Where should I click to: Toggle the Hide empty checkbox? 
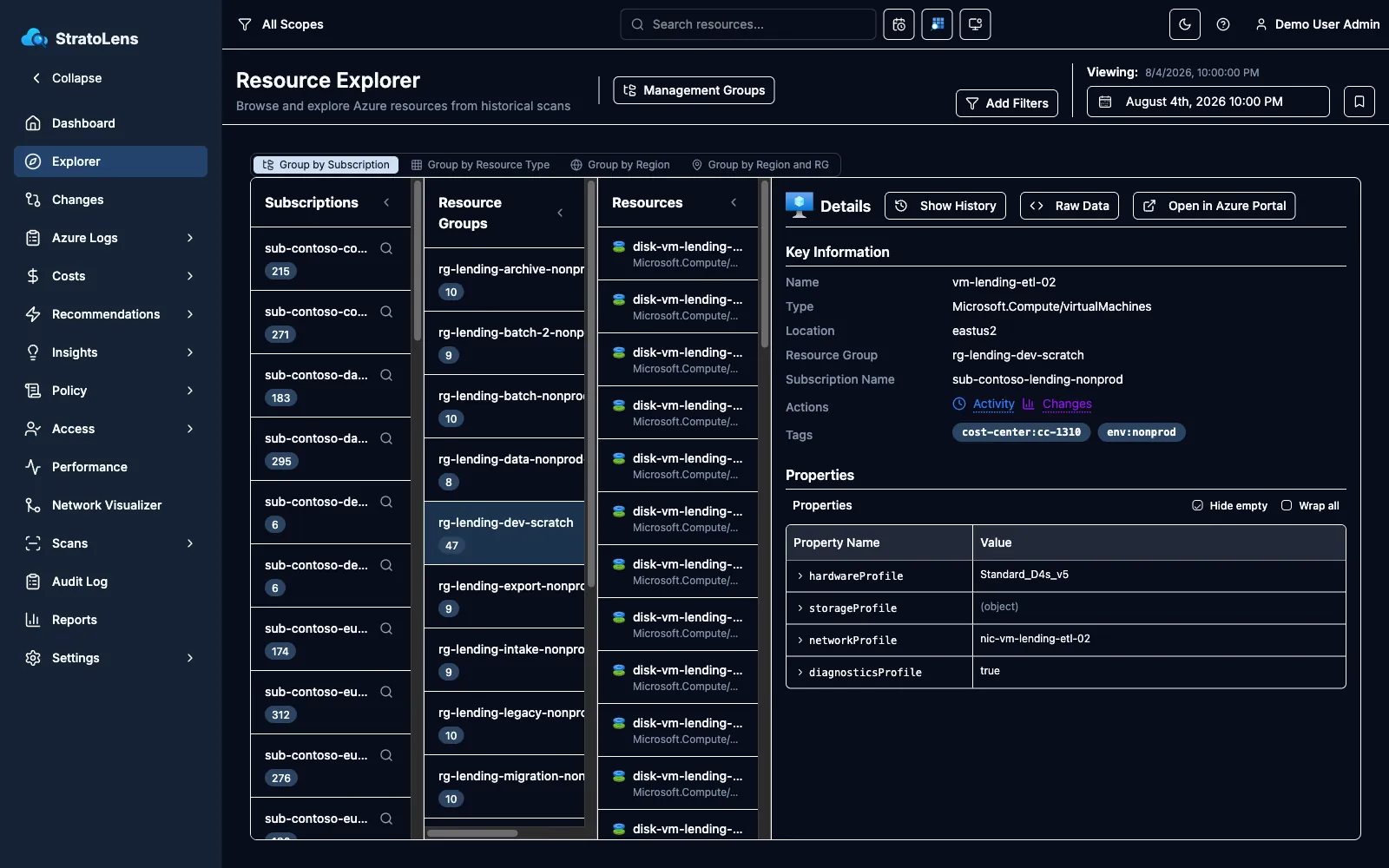1197,505
